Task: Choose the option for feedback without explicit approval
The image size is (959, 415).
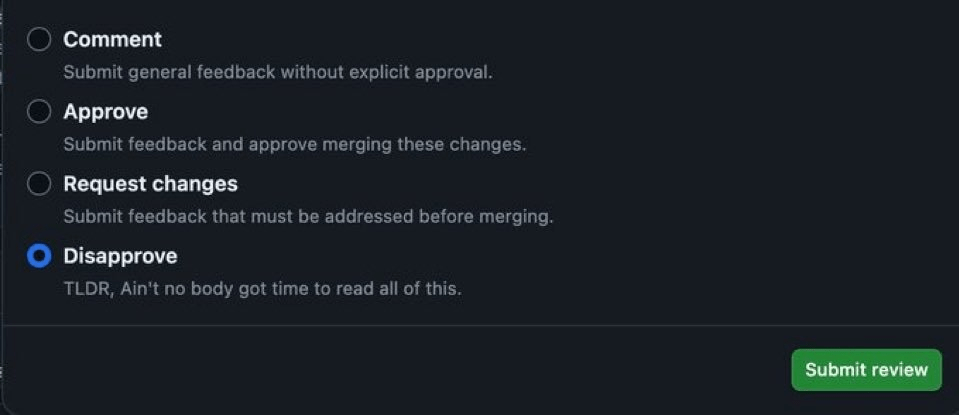Action: click(39, 40)
